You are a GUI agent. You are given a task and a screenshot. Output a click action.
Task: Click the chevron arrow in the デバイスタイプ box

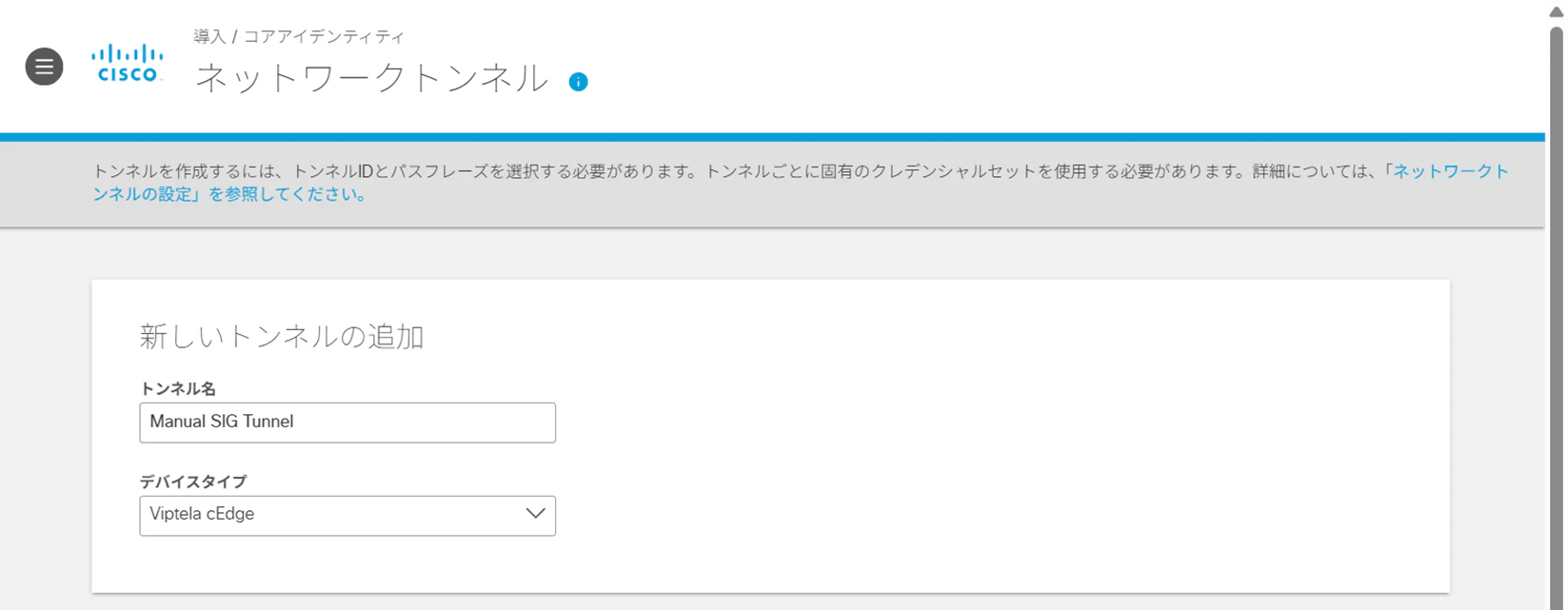click(x=535, y=514)
